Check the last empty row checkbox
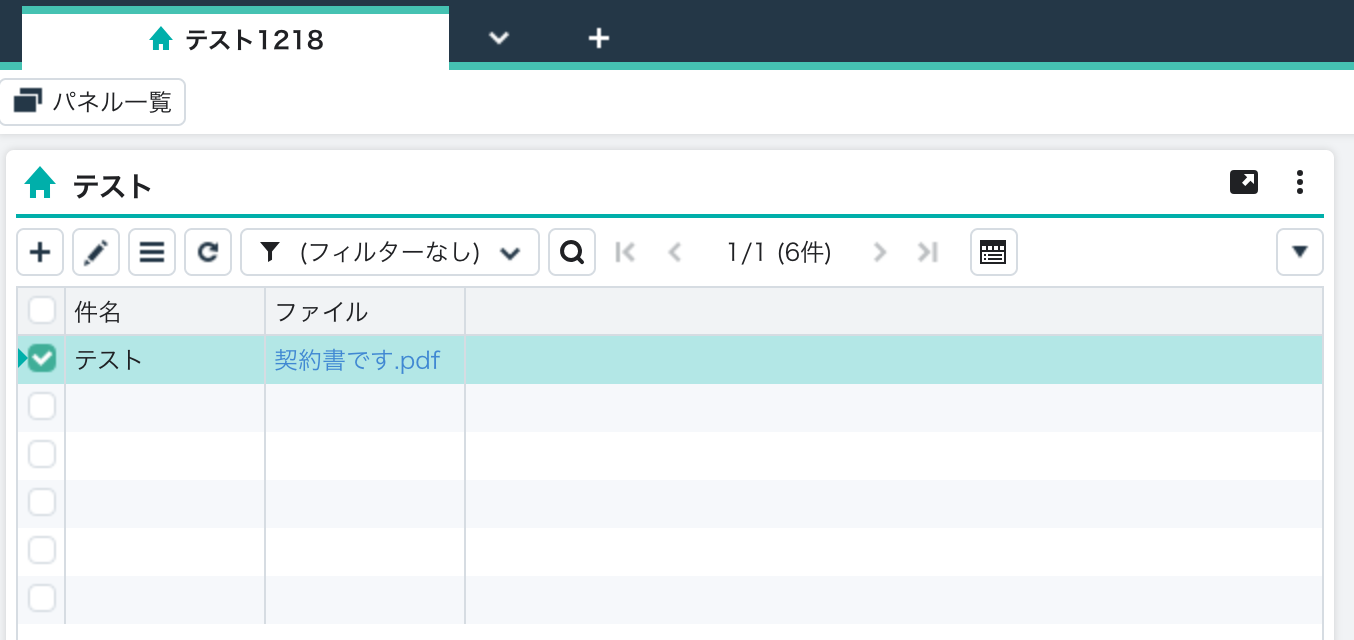Image resolution: width=1354 pixels, height=640 pixels. [42, 598]
